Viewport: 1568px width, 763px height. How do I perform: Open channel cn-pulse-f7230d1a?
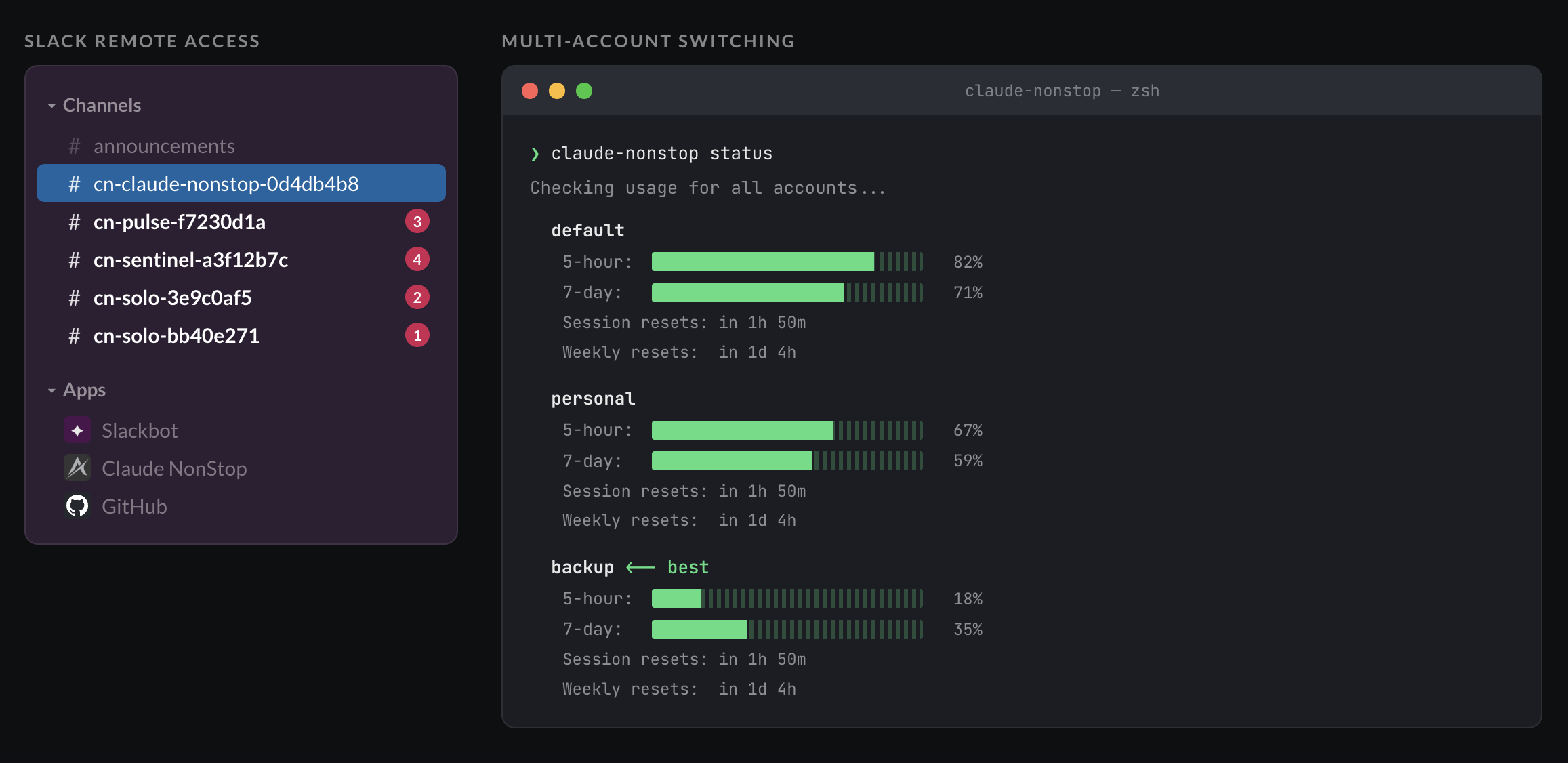point(241,222)
